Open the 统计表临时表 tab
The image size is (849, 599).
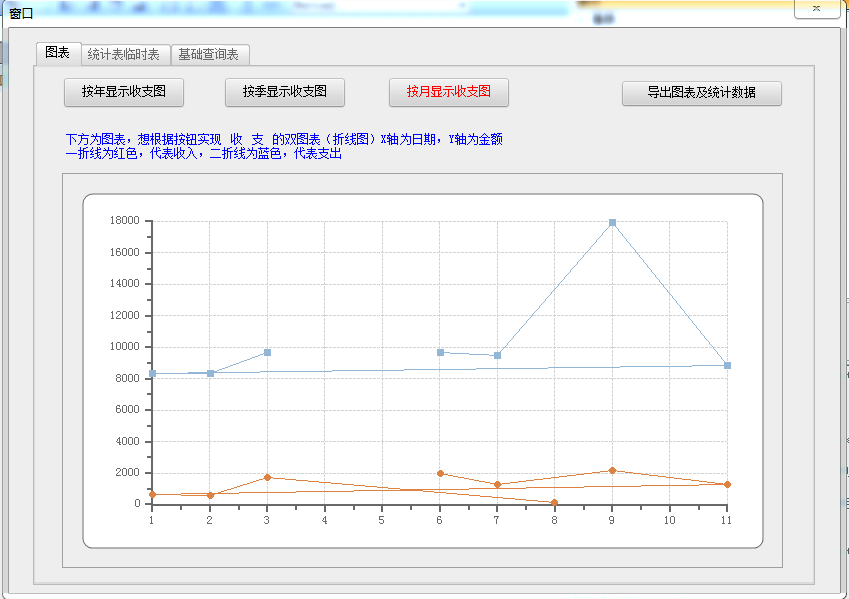click(x=123, y=54)
